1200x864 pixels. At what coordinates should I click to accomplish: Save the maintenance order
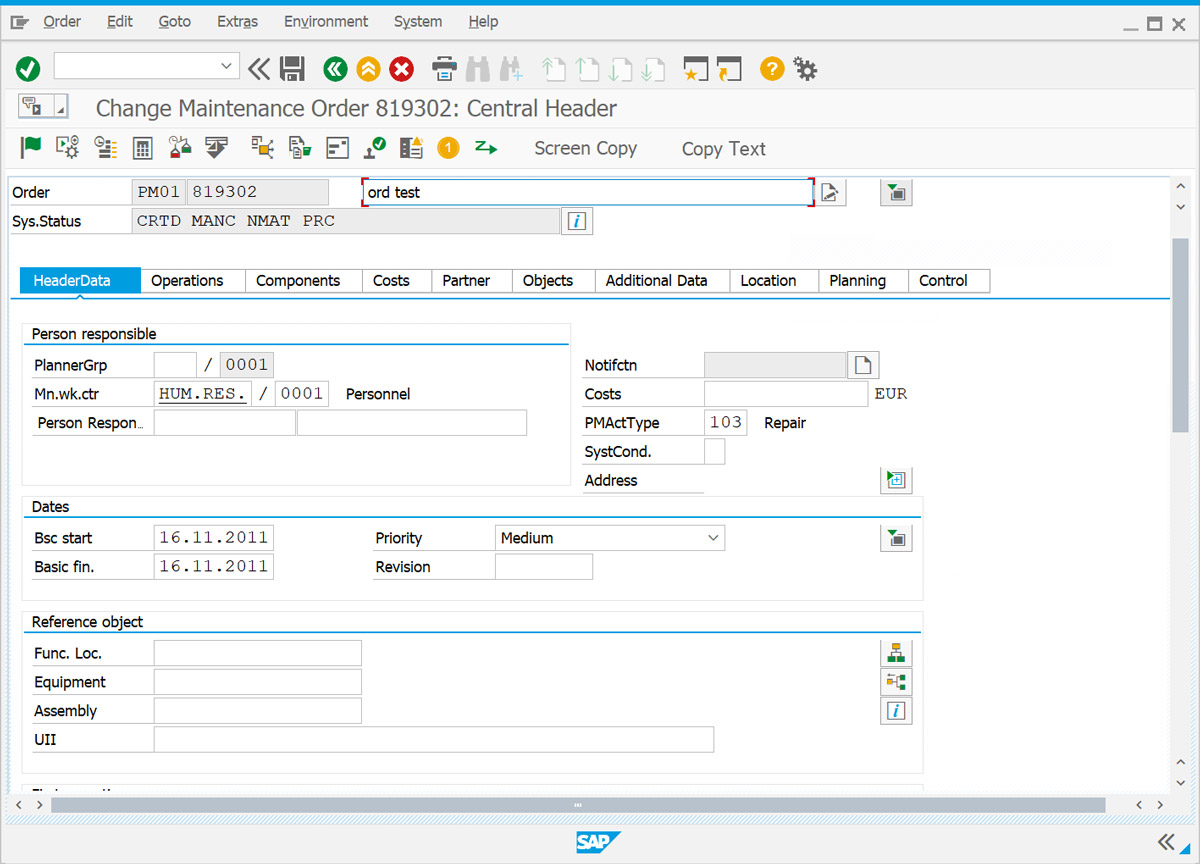point(292,69)
